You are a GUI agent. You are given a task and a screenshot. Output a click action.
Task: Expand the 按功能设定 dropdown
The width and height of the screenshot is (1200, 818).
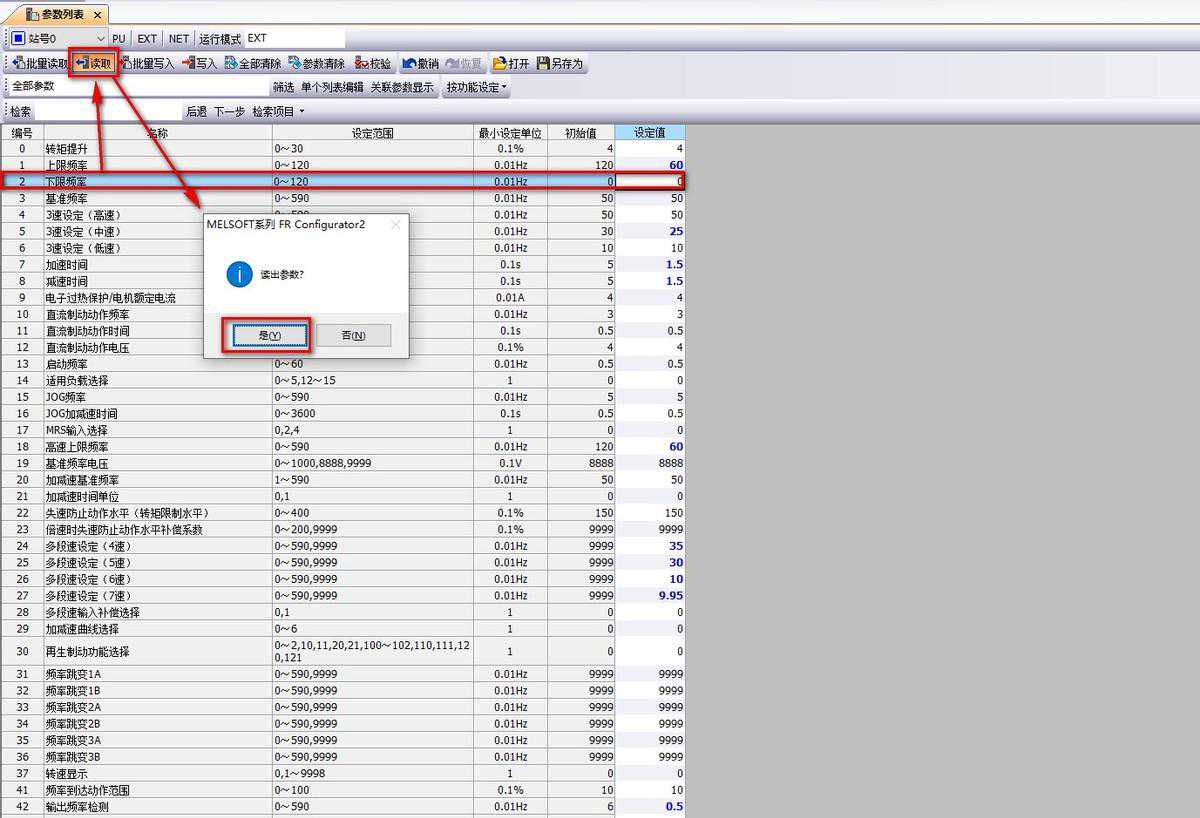pyautogui.click(x=476, y=88)
